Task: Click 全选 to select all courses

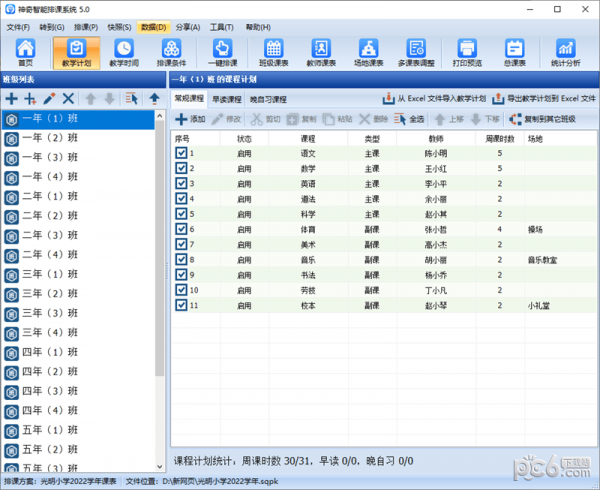Action: pyautogui.click(x=409, y=119)
